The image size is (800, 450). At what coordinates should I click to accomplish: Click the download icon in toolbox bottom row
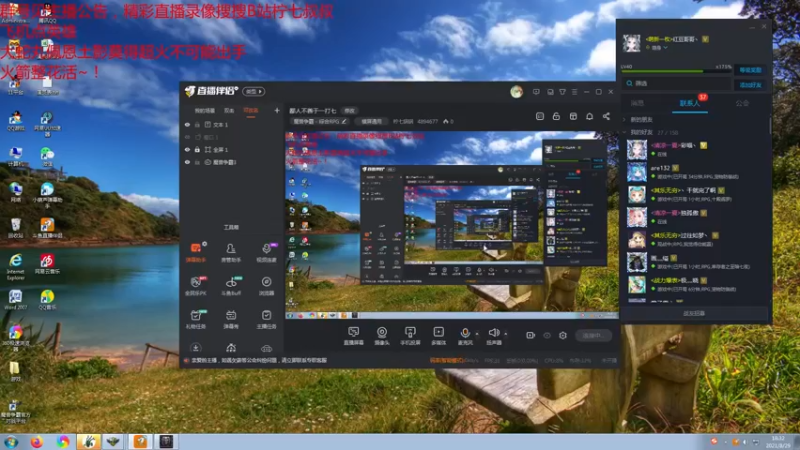[x=195, y=348]
